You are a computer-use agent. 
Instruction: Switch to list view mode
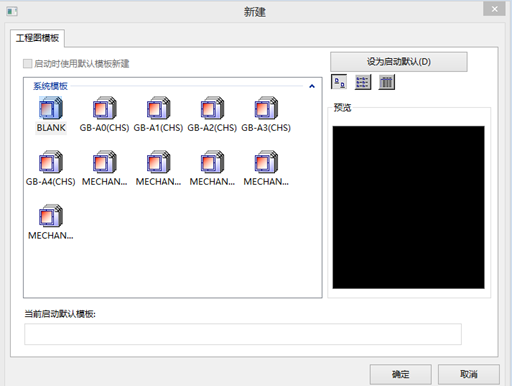tap(363, 82)
